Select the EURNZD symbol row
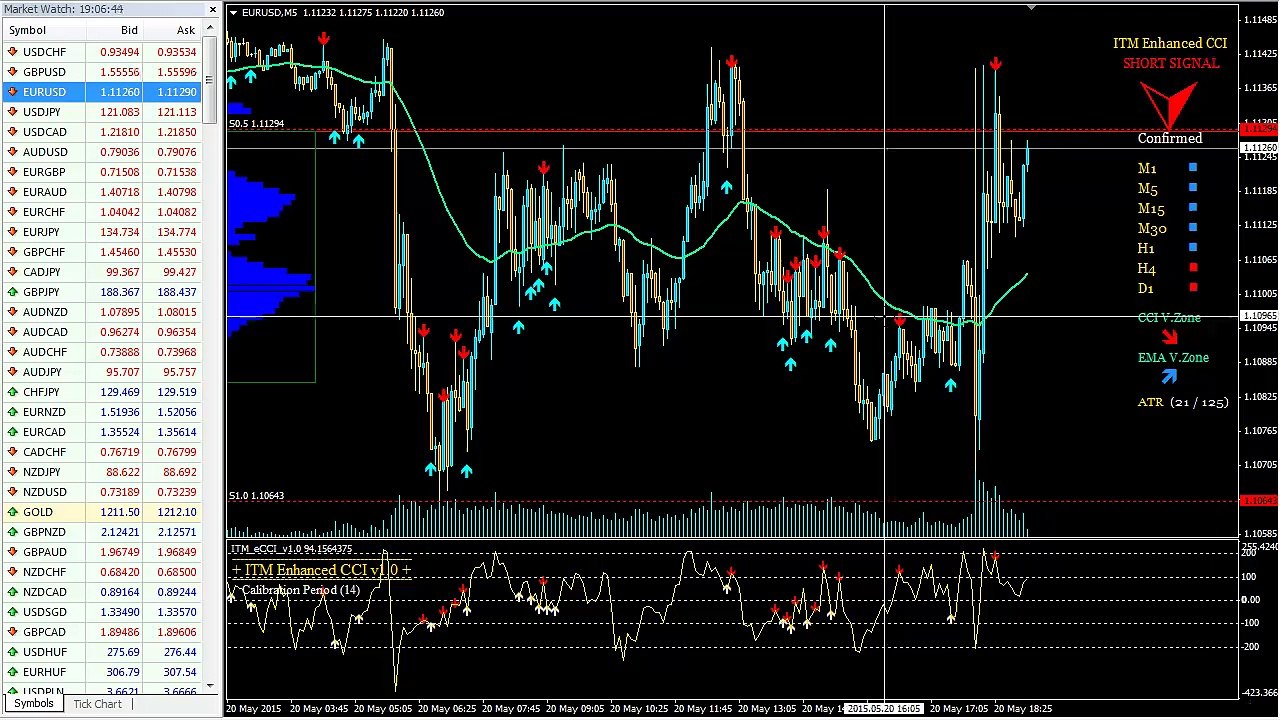This screenshot has width=1280, height=720. click(101, 412)
